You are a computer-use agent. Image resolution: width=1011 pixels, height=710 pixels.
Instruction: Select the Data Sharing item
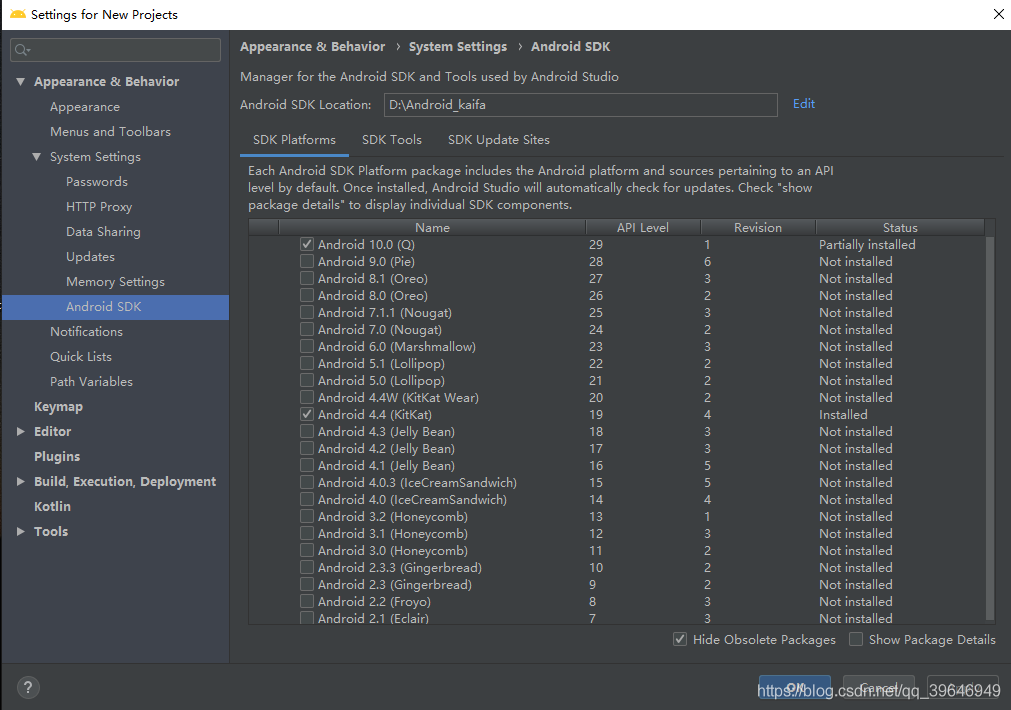point(103,232)
